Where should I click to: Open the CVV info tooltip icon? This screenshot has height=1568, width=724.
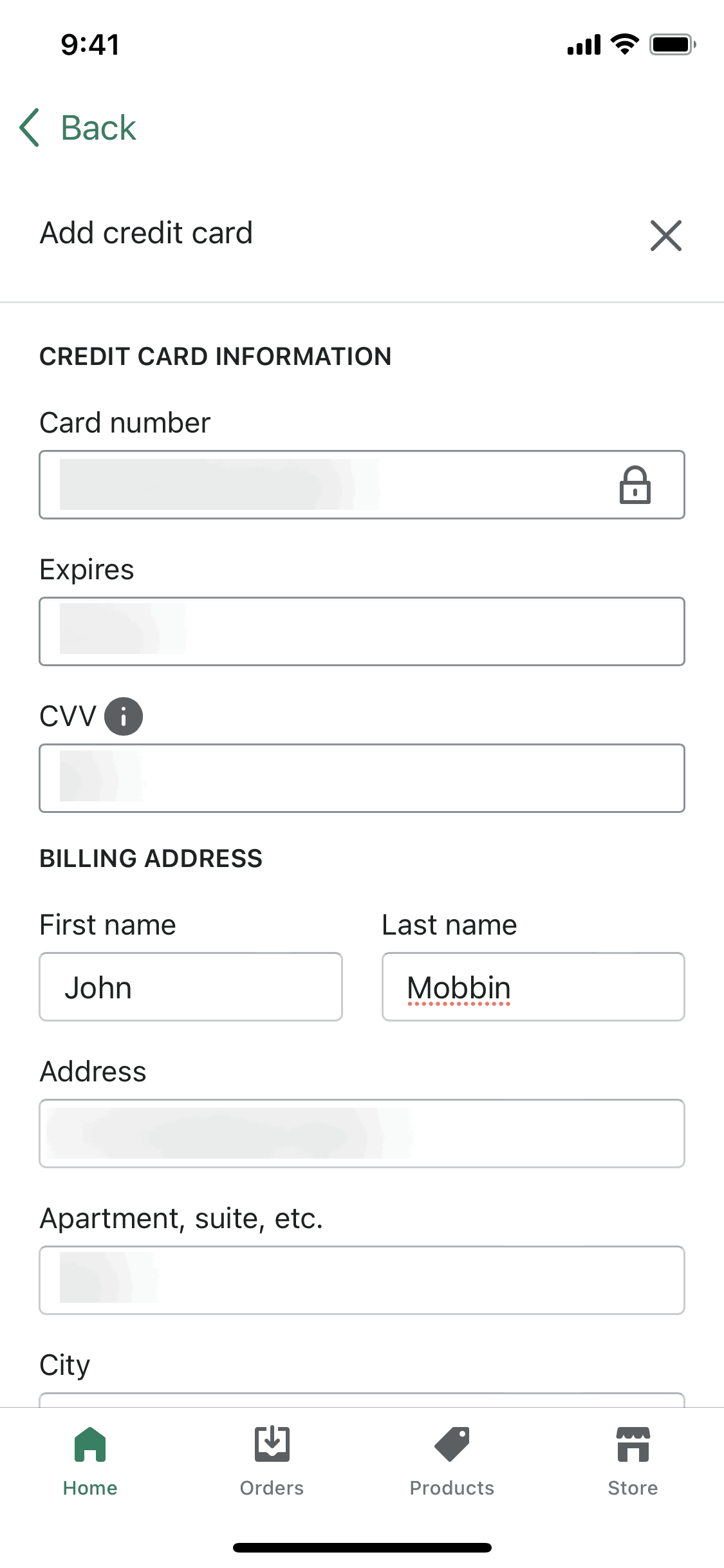pos(124,716)
